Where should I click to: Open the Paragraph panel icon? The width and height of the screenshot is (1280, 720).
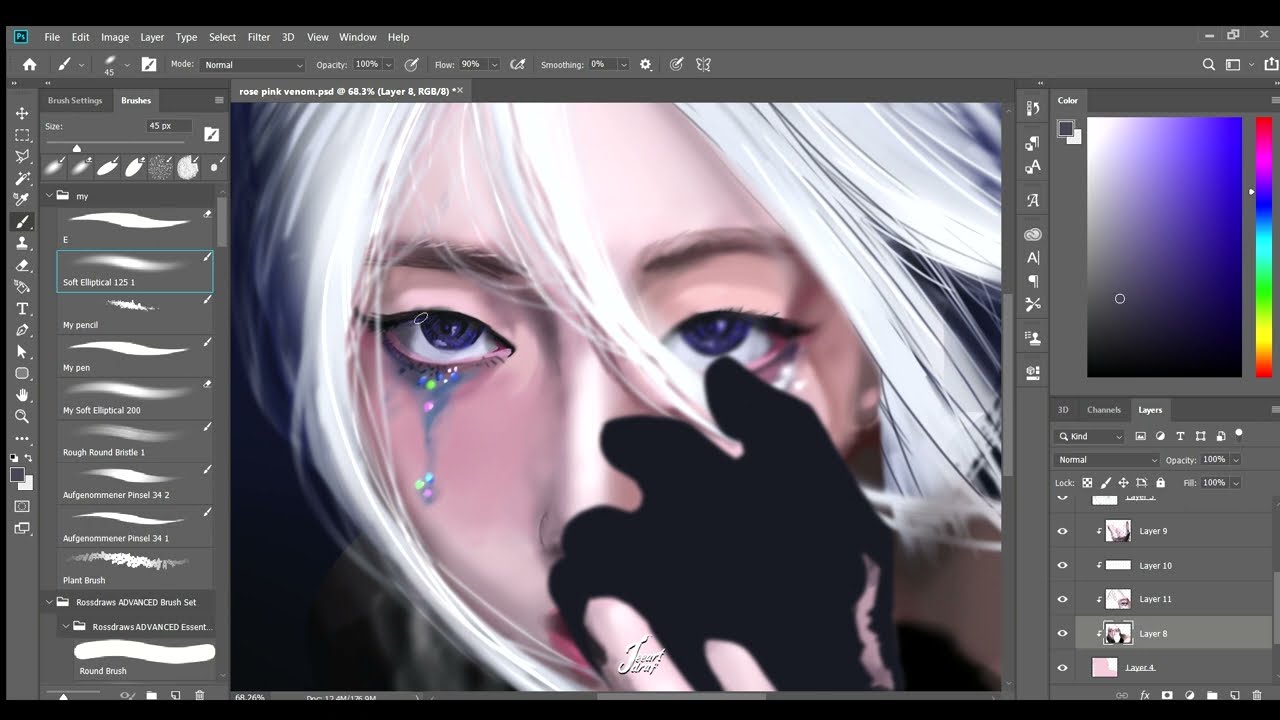(x=1033, y=281)
